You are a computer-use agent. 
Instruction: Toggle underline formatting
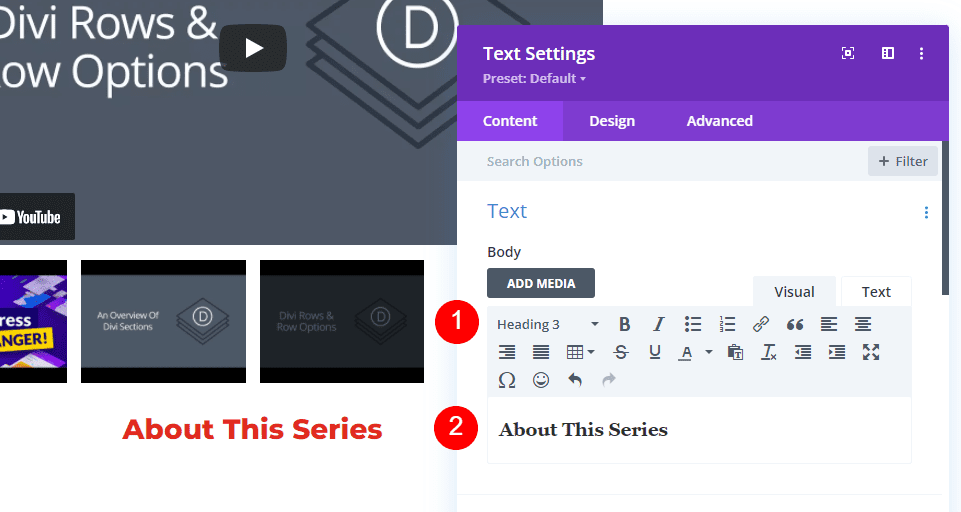click(x=655, y=352)
